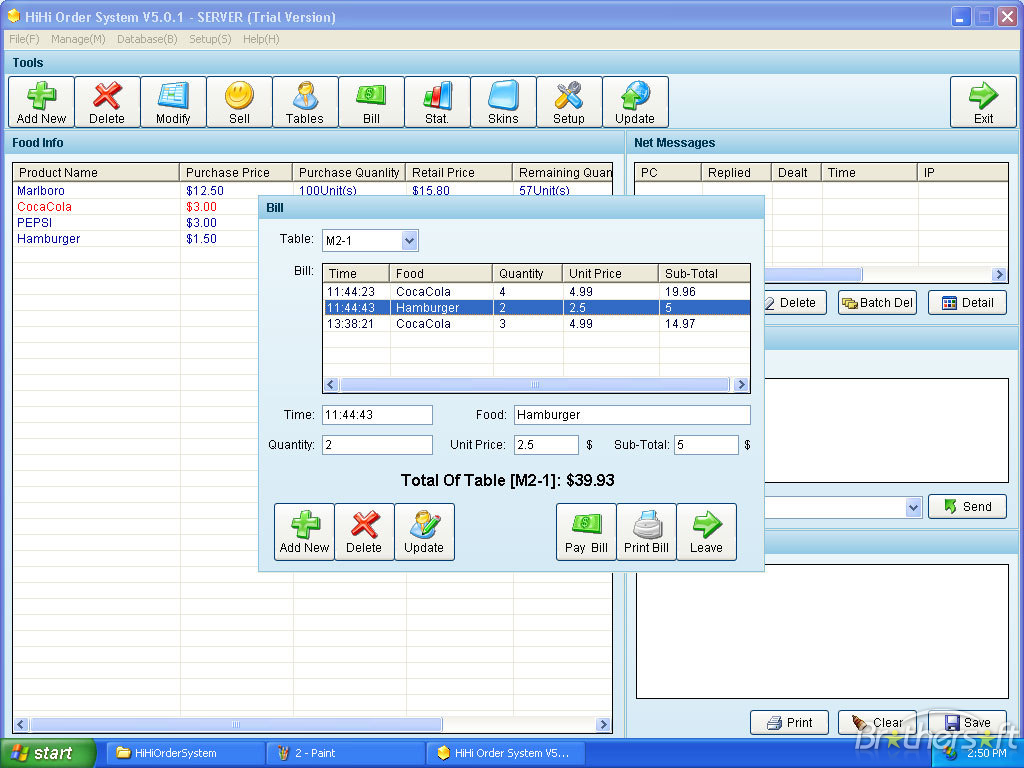Click Detail button in Net Messages
This screenshot has width=1024, height=768.
click(967, 303)
